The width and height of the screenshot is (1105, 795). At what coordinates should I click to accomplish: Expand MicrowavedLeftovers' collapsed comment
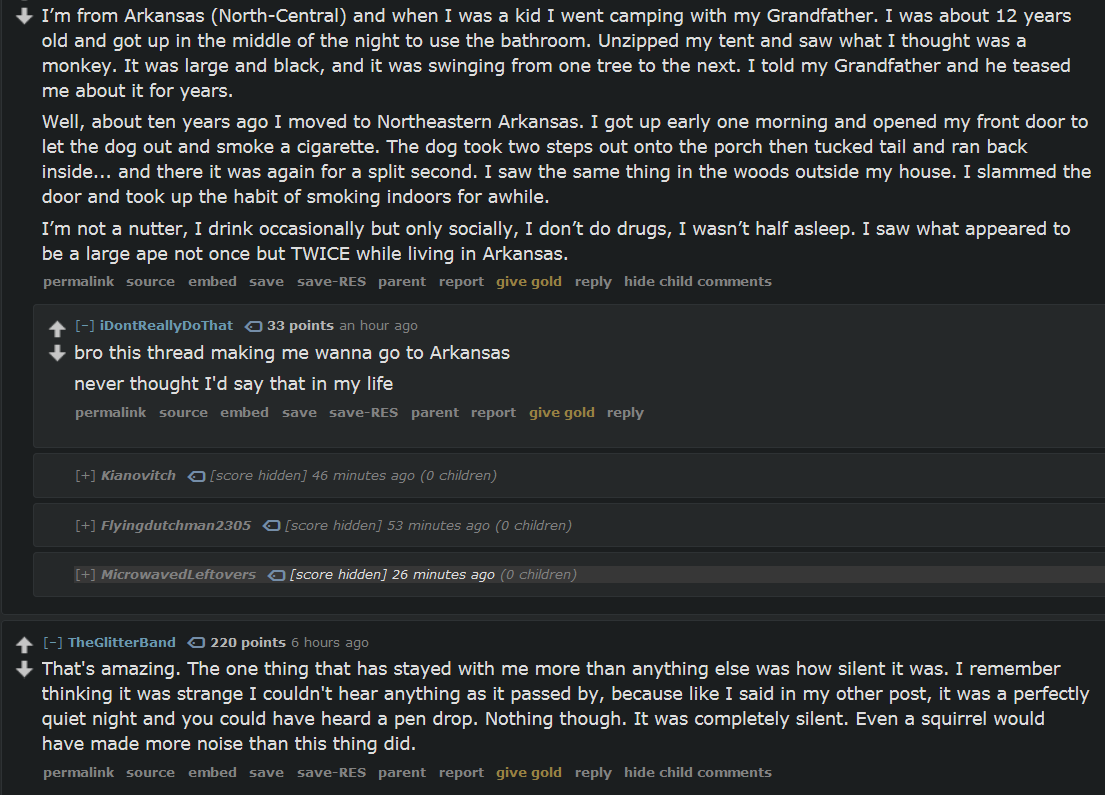85,575
